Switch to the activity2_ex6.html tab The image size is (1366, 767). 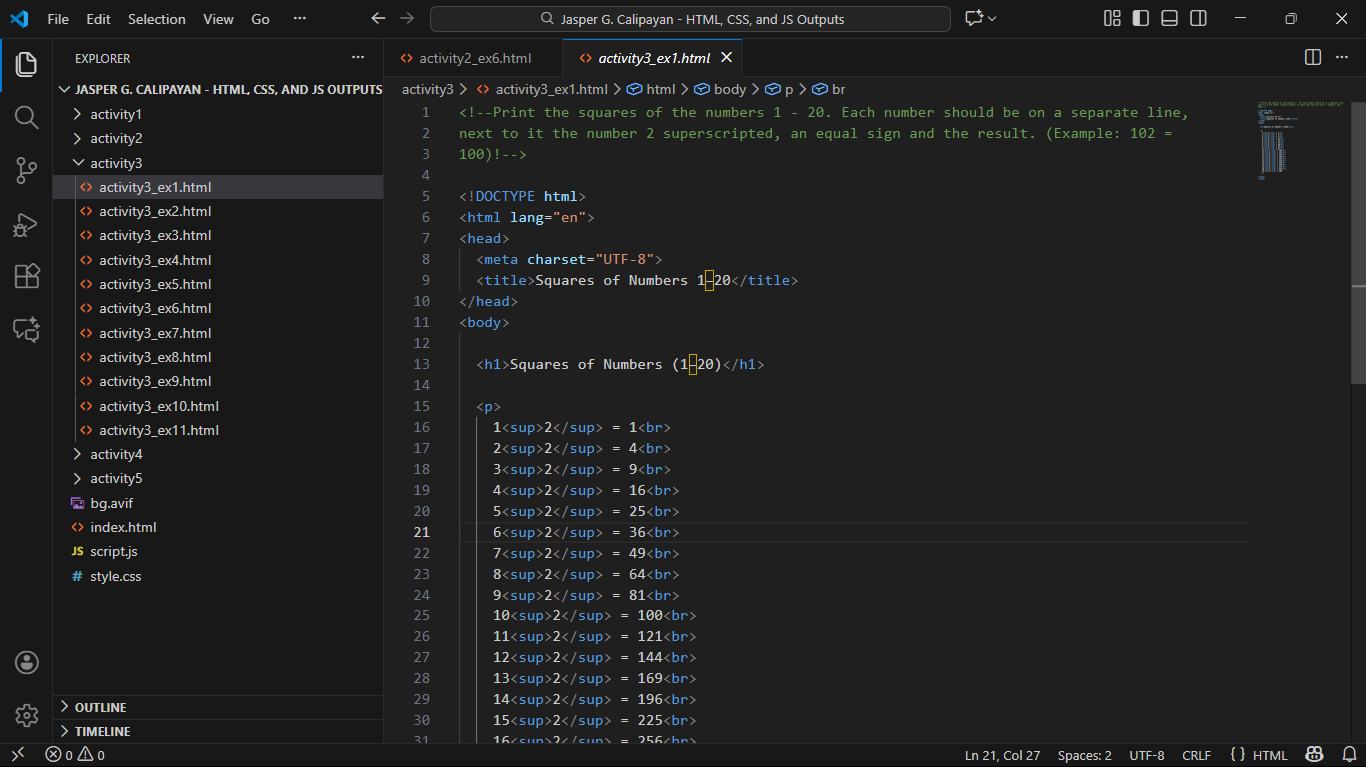coord(474,58)
